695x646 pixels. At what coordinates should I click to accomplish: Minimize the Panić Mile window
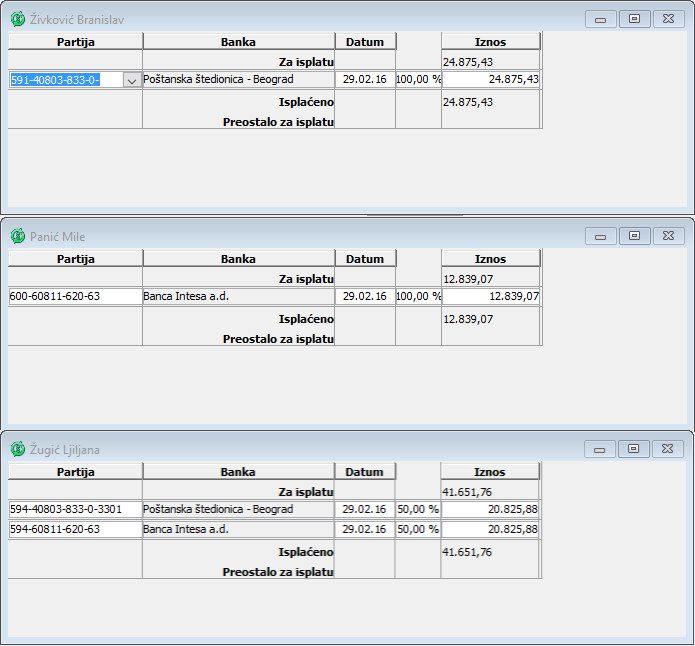tap(600, 236)
